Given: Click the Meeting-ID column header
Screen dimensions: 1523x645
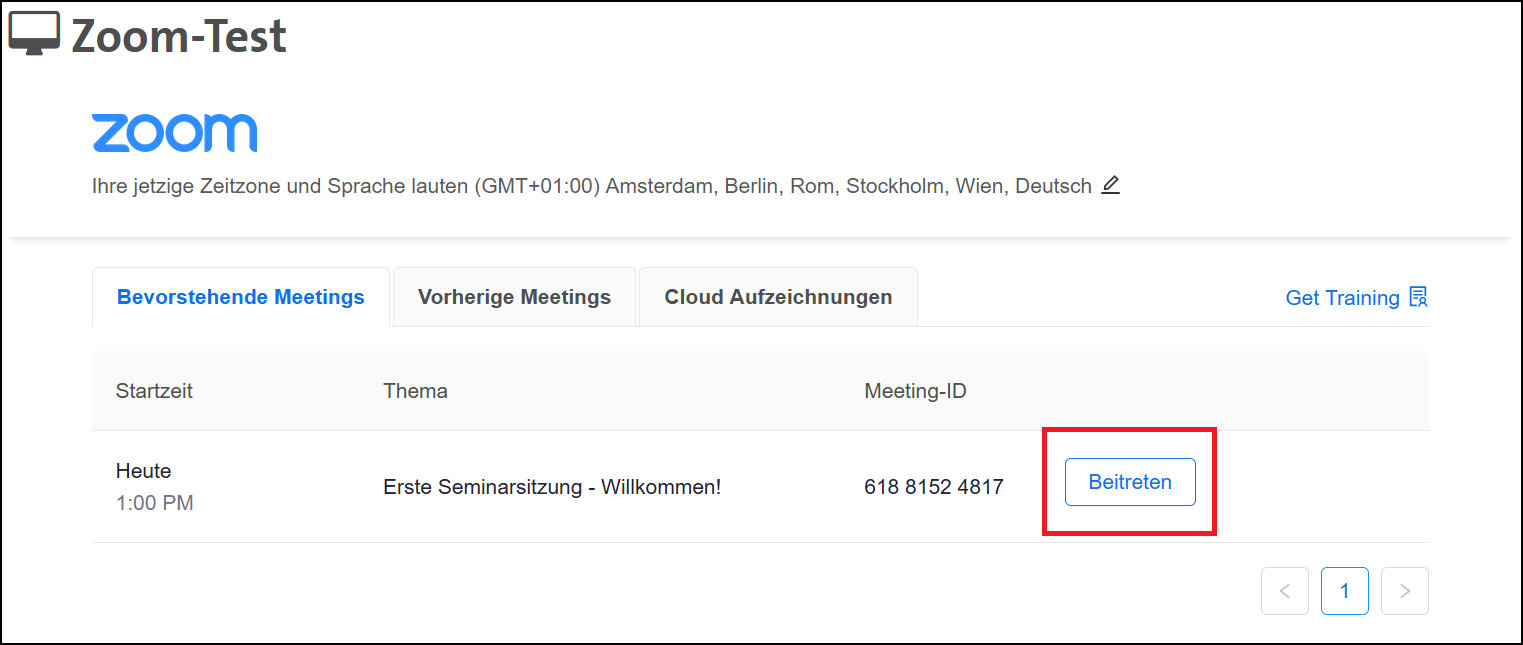Looking at the screenshot, I should click(x=915, y=391).
